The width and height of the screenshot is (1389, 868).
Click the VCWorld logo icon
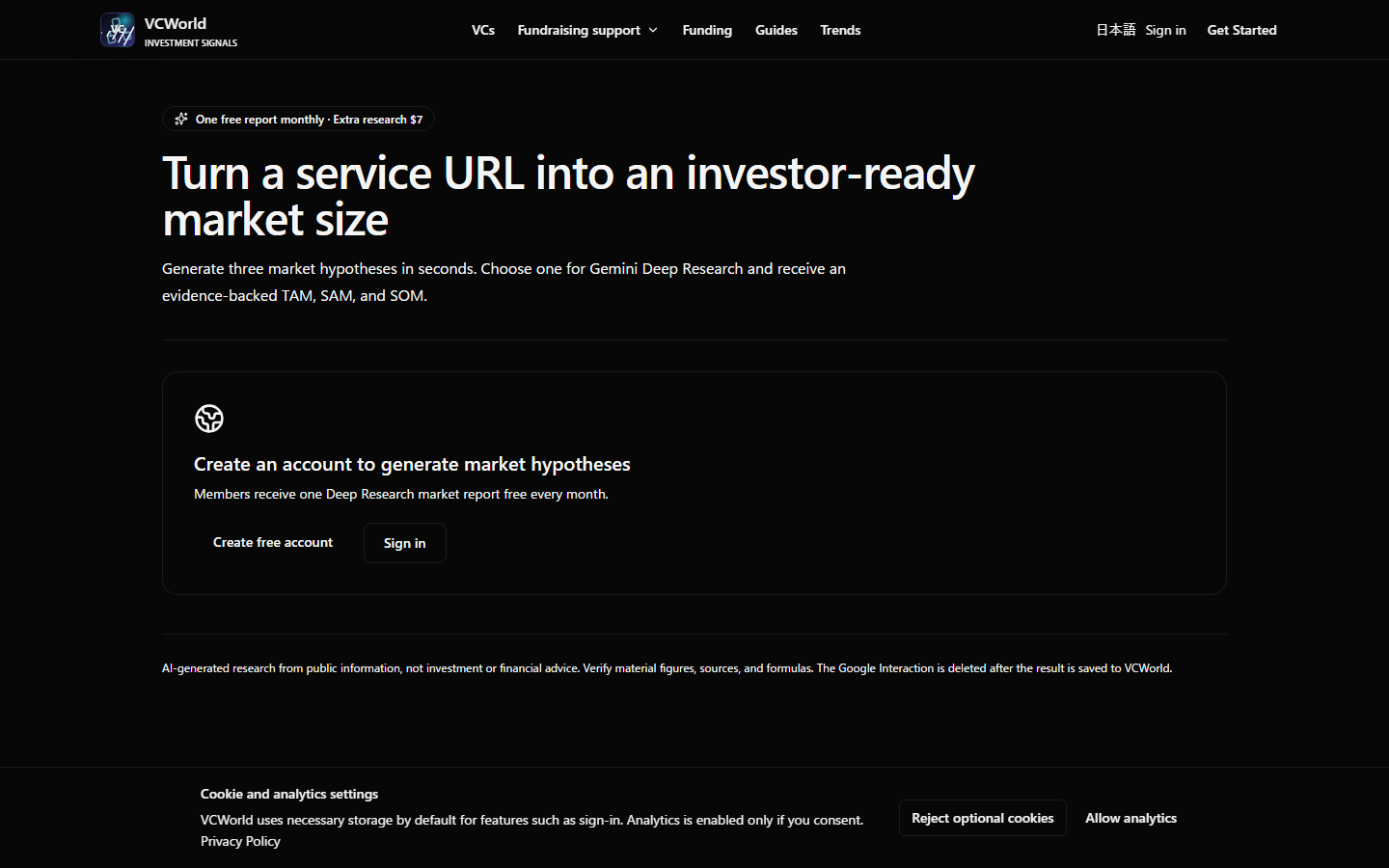[x=118, y=30]
